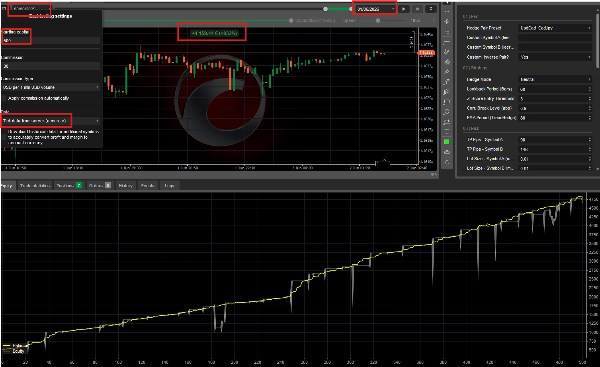This screenshot has height=367, width=600.
Task: Click the green square icon in chart toolbar
Action: click(447, 142)
